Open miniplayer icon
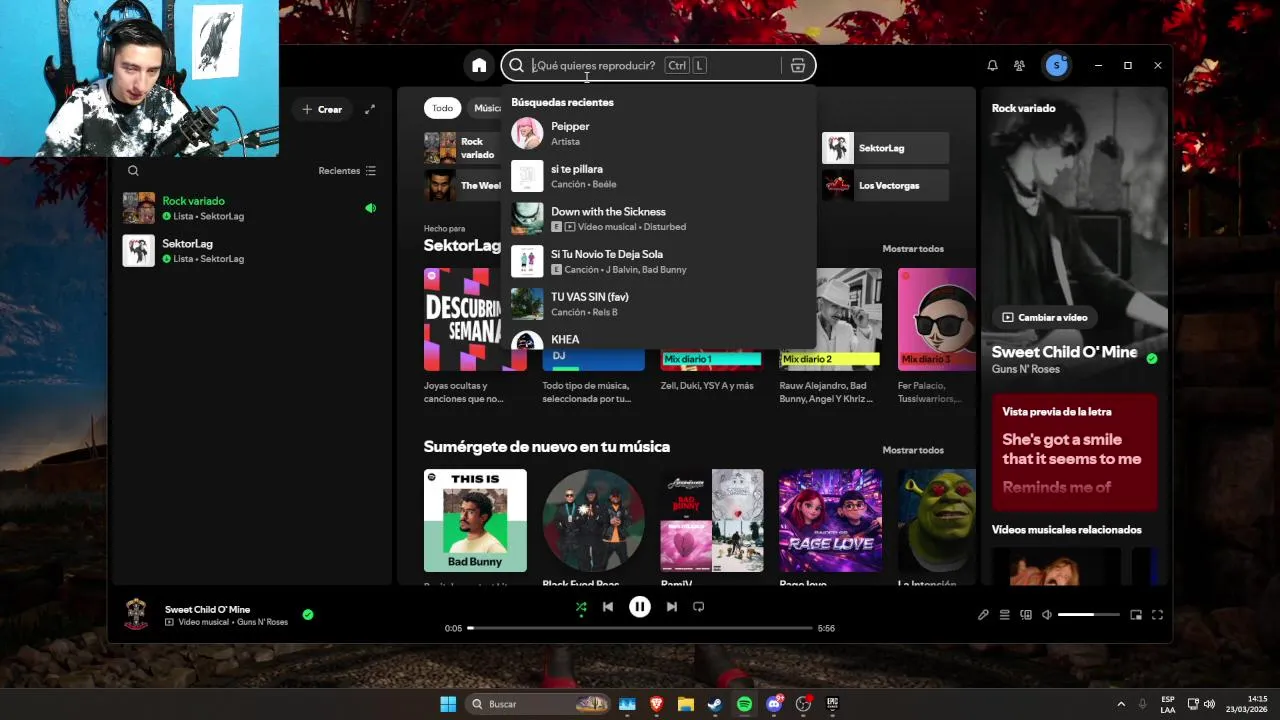Image resolution: width=1280 pixels, height=720 pixels. click(1136, 615)
